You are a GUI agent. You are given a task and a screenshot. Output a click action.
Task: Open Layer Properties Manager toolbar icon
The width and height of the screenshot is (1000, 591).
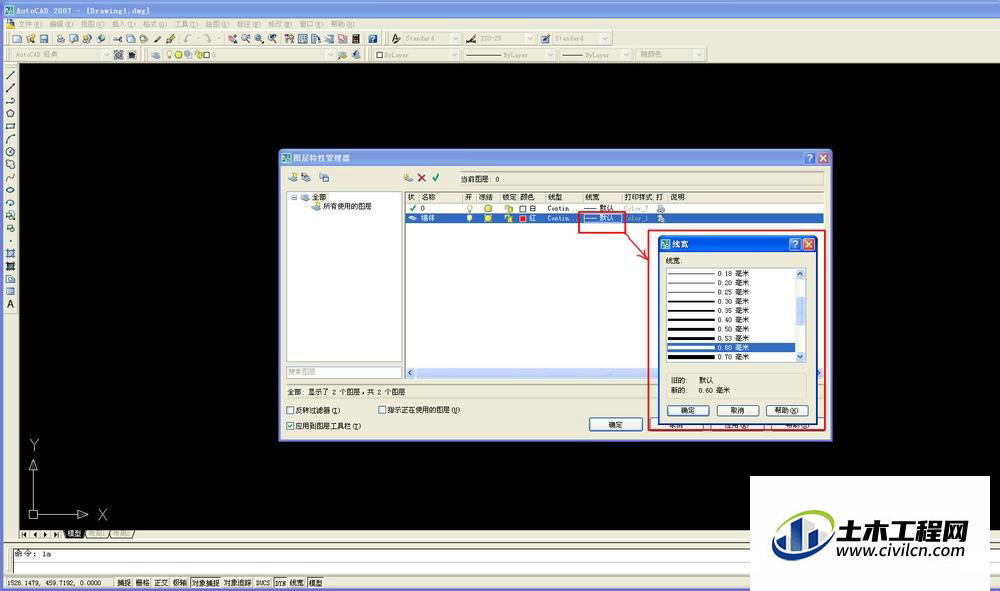pos(156,55)
